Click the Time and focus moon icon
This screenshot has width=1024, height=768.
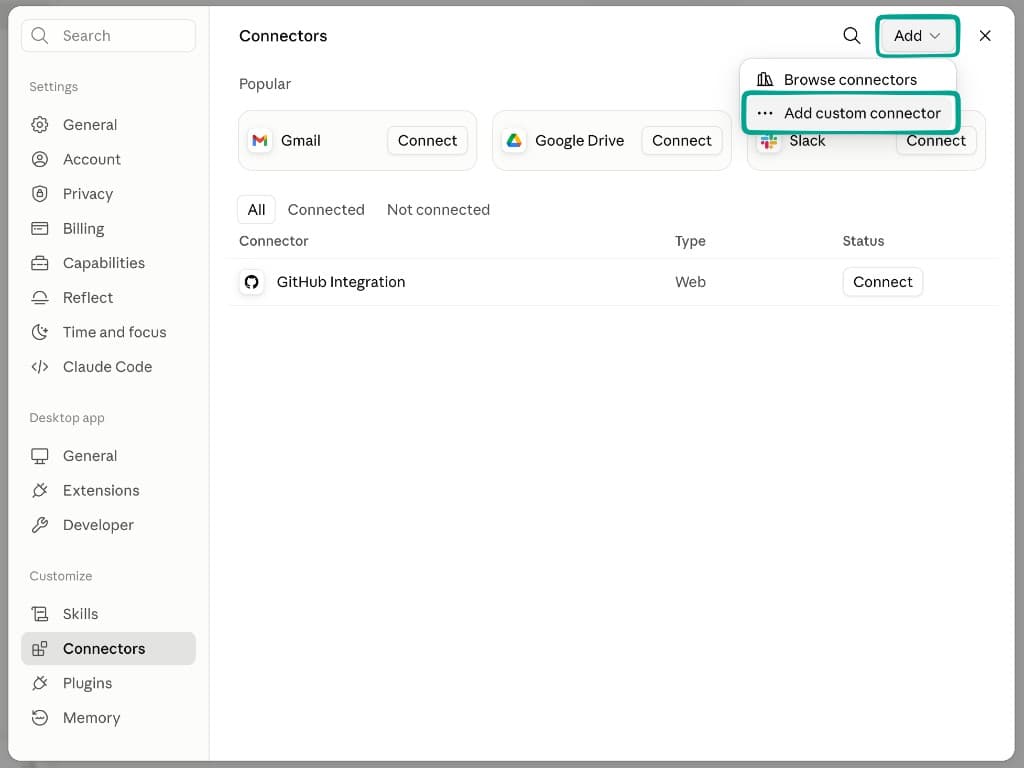(40, 332)
